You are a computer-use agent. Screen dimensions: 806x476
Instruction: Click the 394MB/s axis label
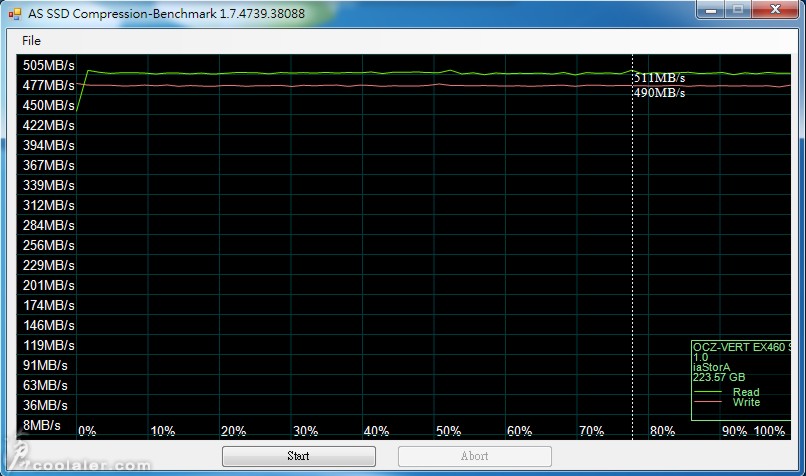[x=48, y=145]
